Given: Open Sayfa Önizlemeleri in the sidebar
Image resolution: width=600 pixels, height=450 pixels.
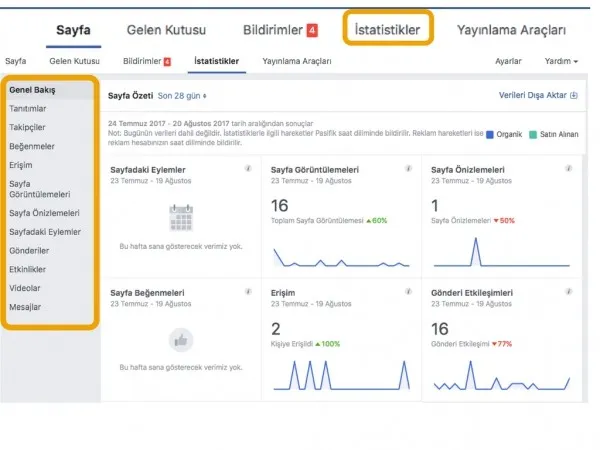Looking at the screenshot, I should [x=44, y=213].
